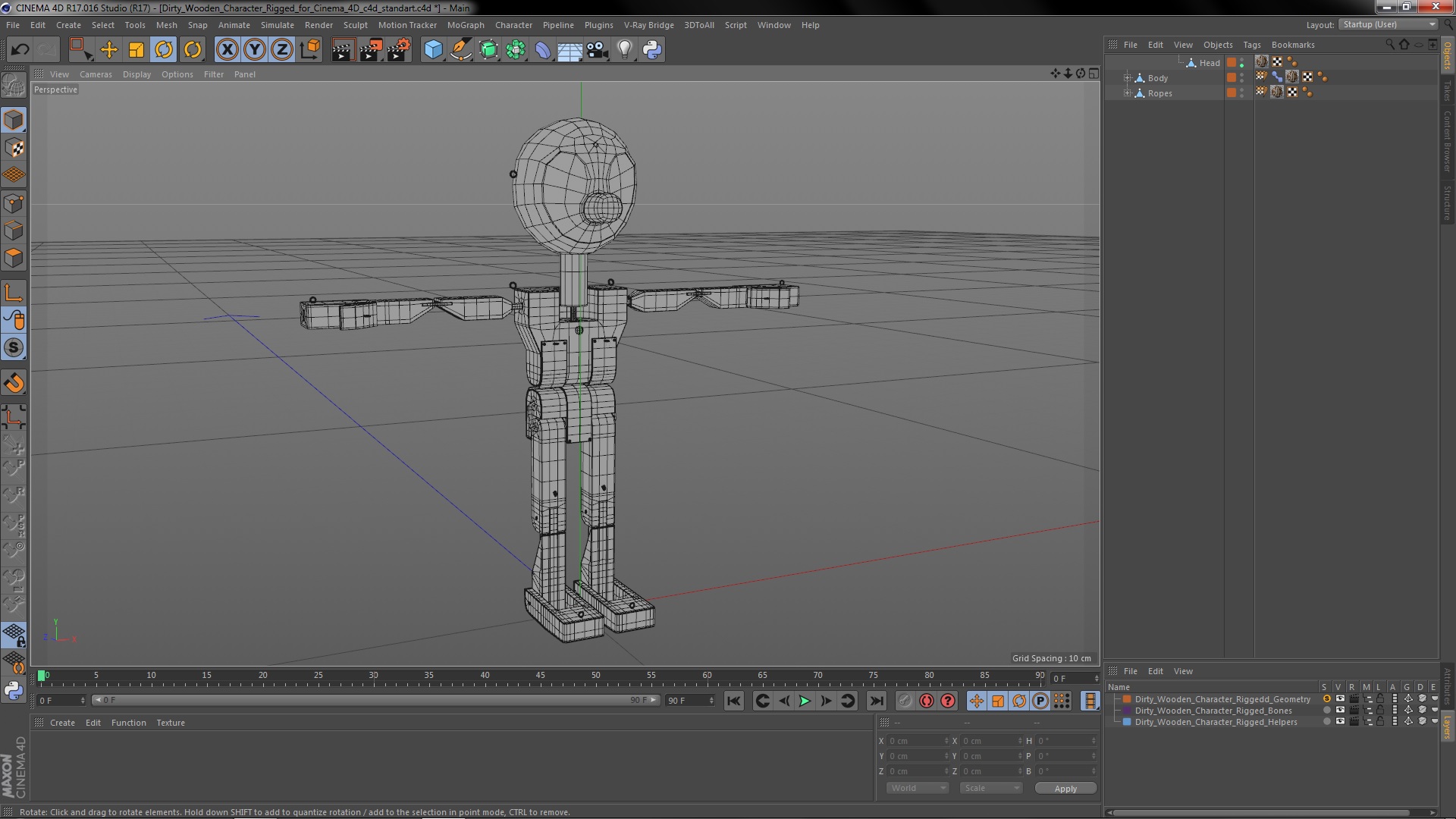Click the X position input field
Image resolution: width=1456 pixels, height=819 pixels.
pos(918,741)
